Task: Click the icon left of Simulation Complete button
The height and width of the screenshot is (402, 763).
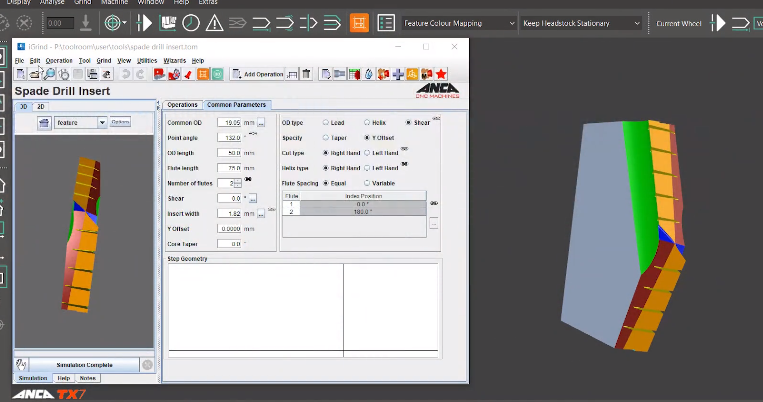Action: [x=21, y=365]
